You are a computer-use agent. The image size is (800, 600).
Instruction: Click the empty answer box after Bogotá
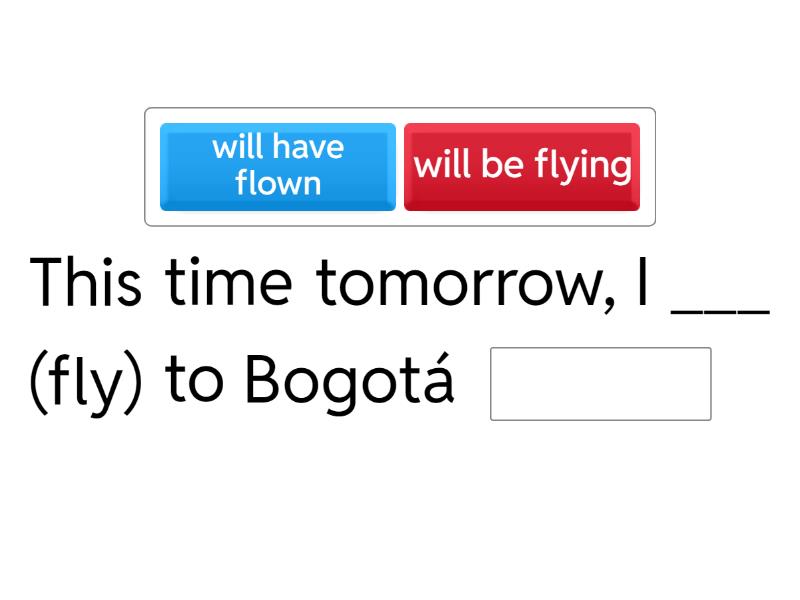coord(600,384)
